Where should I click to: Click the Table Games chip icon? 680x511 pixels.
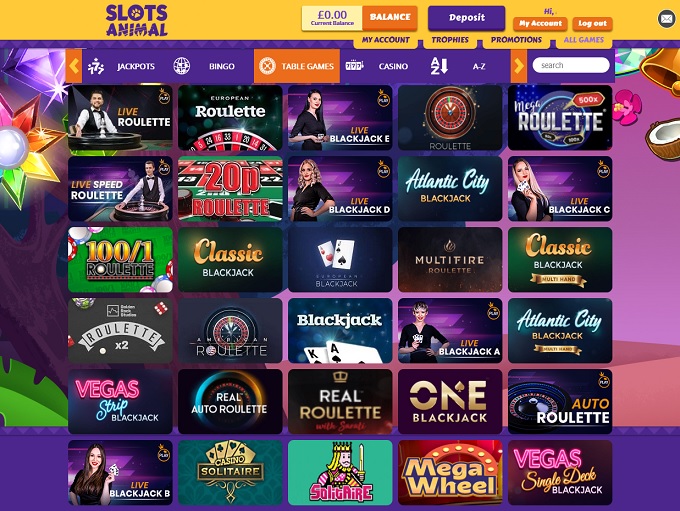[x=267, y=66]
